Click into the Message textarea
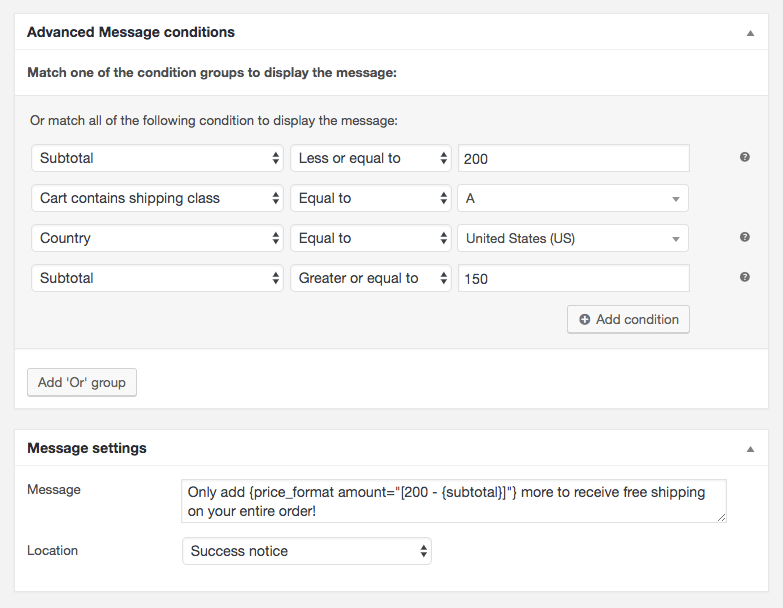 pos(453,501)
